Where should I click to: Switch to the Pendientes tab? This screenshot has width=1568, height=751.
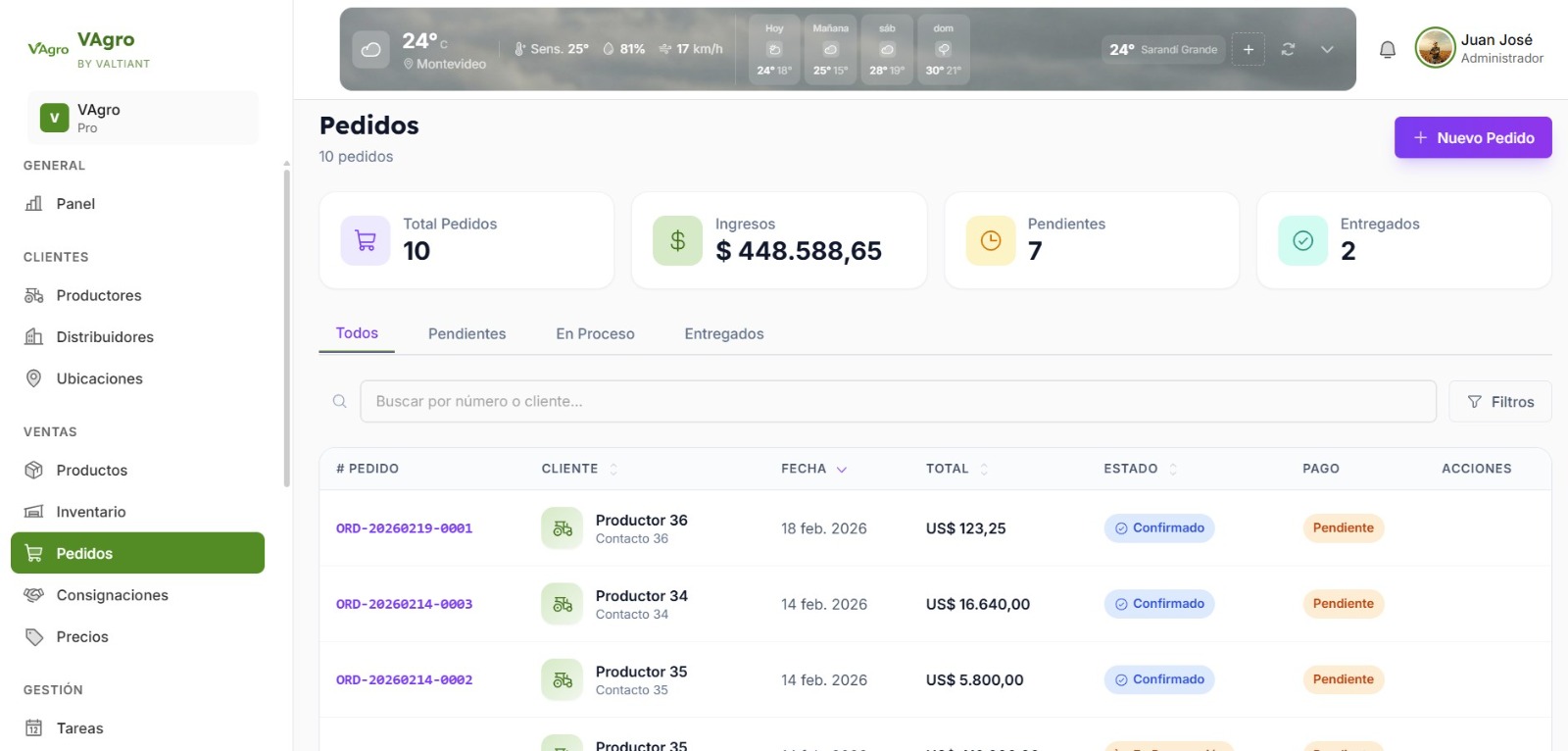point(466,333)
